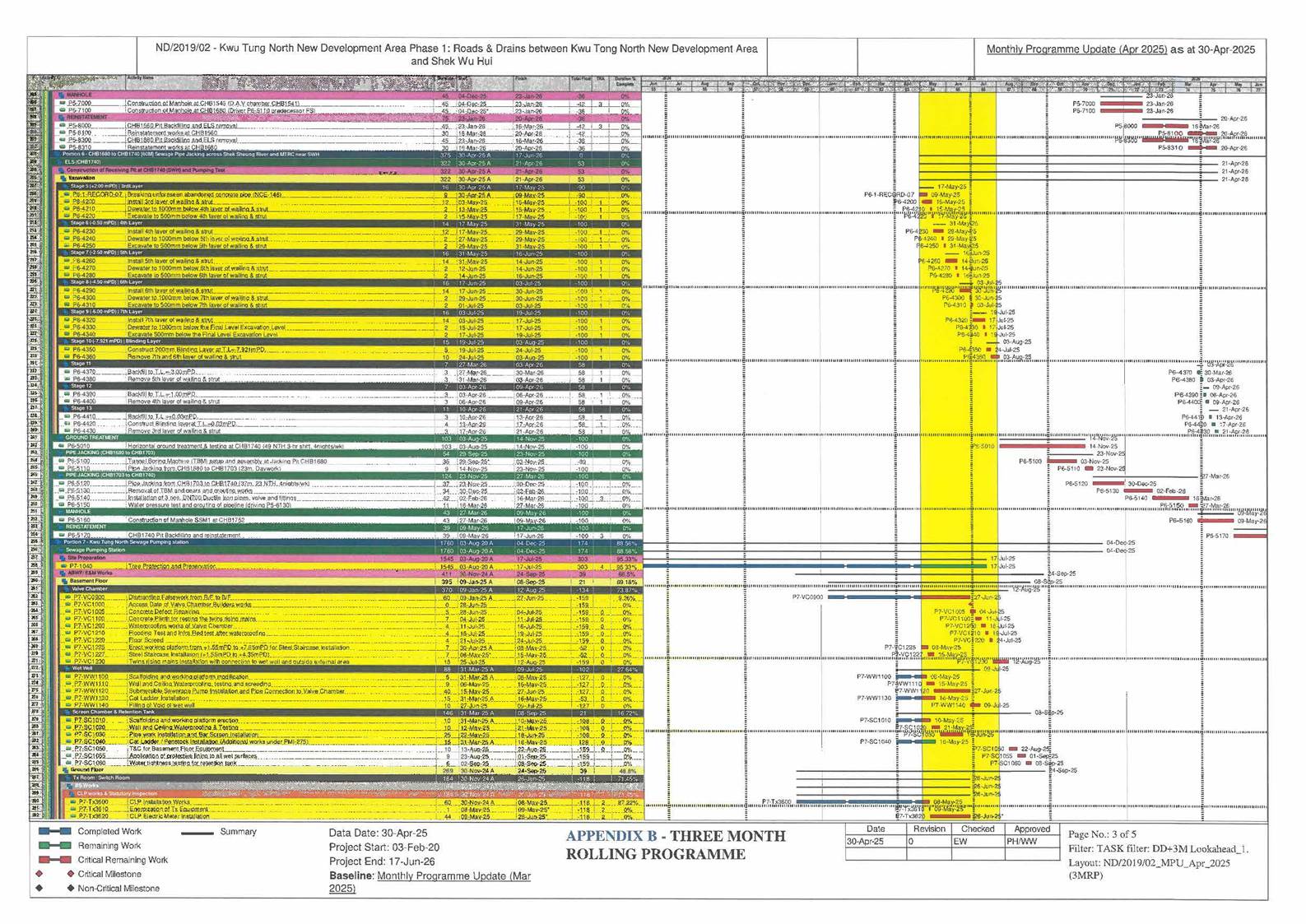Viewport: 1306px width, 924px height.
Task: Click the Non-Critical Milestone legend diamond
Action: [x=40, y=889]
